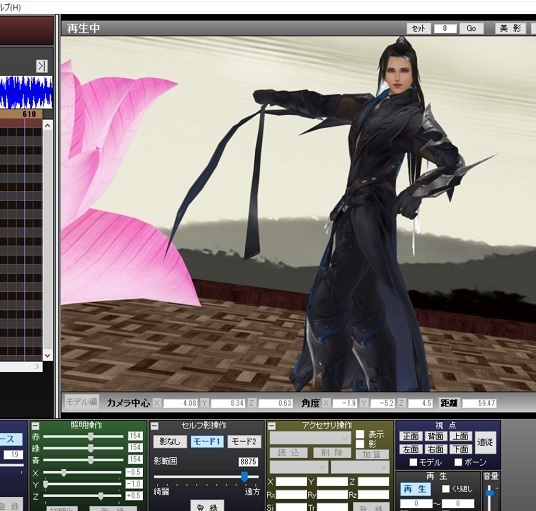
Task: Select モード2 shadow mode
Action: click(244, 441)
